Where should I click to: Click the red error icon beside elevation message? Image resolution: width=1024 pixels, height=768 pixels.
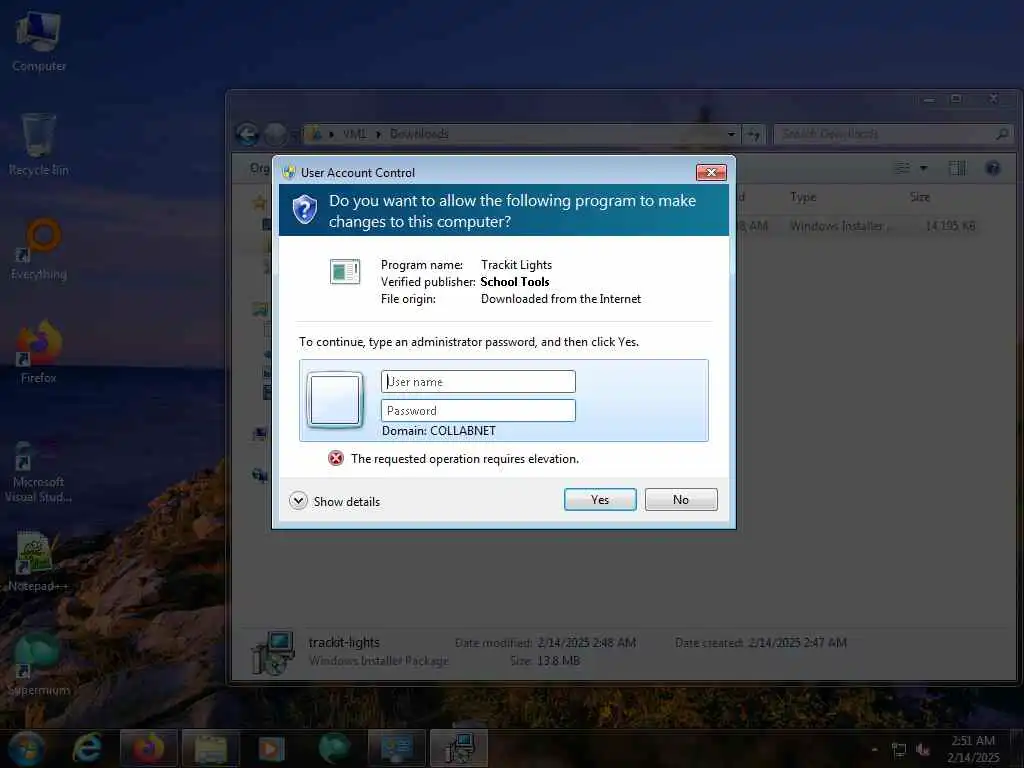click(336, 458)
